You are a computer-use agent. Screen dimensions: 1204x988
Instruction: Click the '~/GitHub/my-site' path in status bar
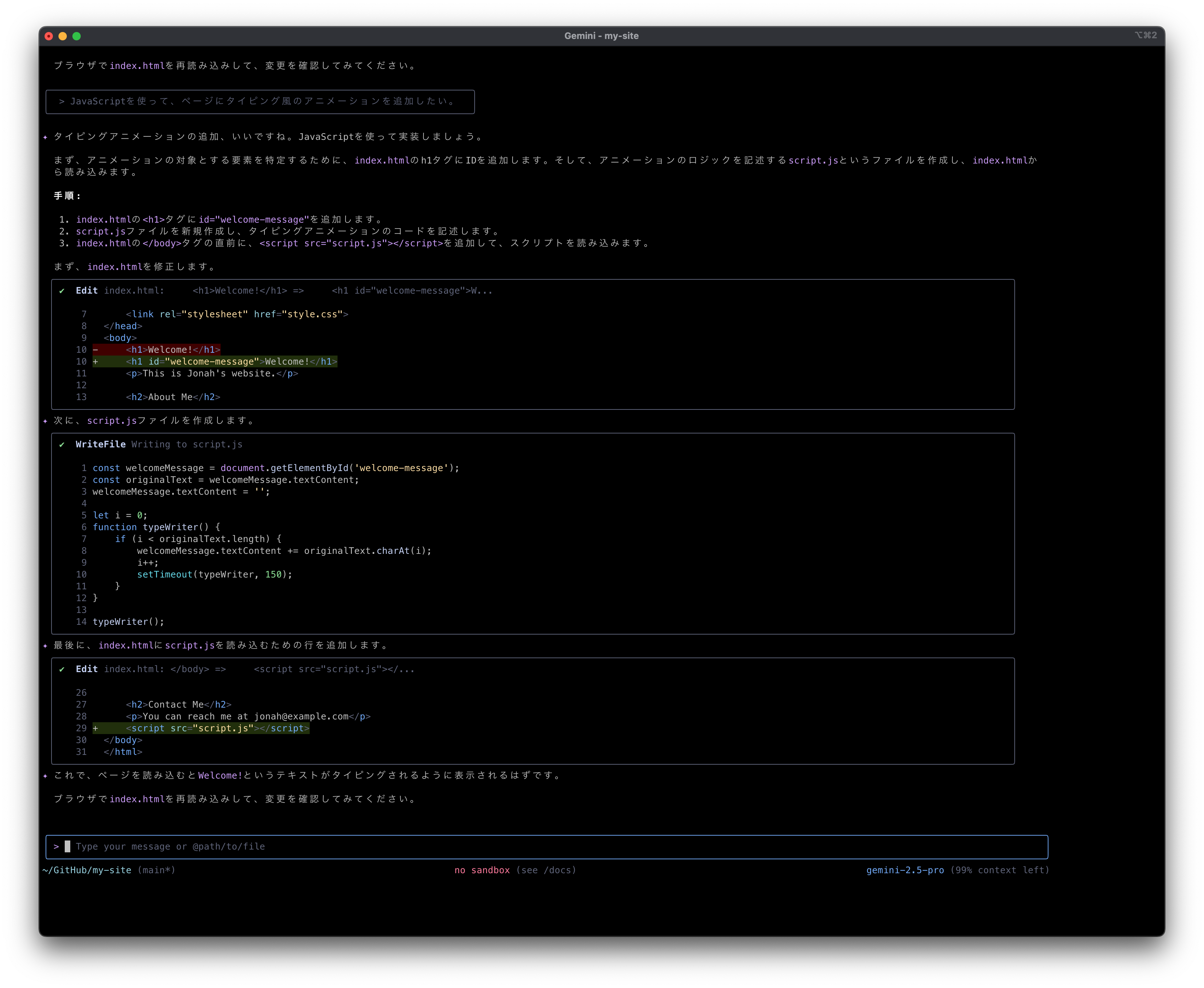(87, 870)
